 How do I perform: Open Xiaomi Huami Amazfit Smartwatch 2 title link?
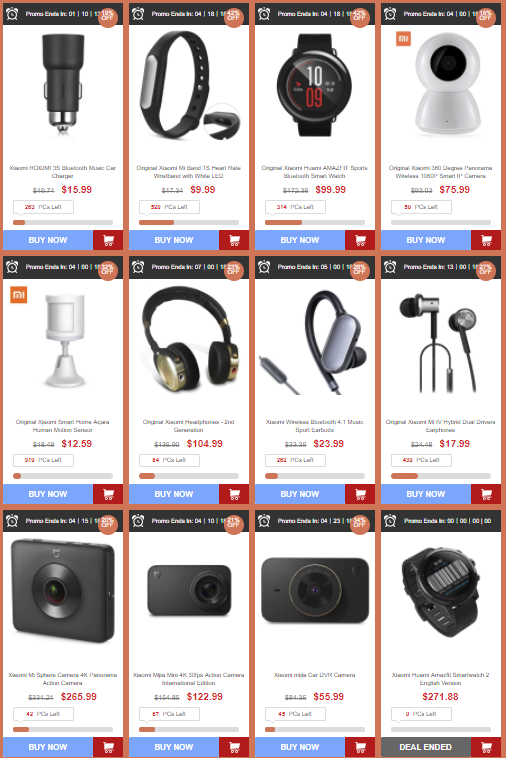(440, 679)
